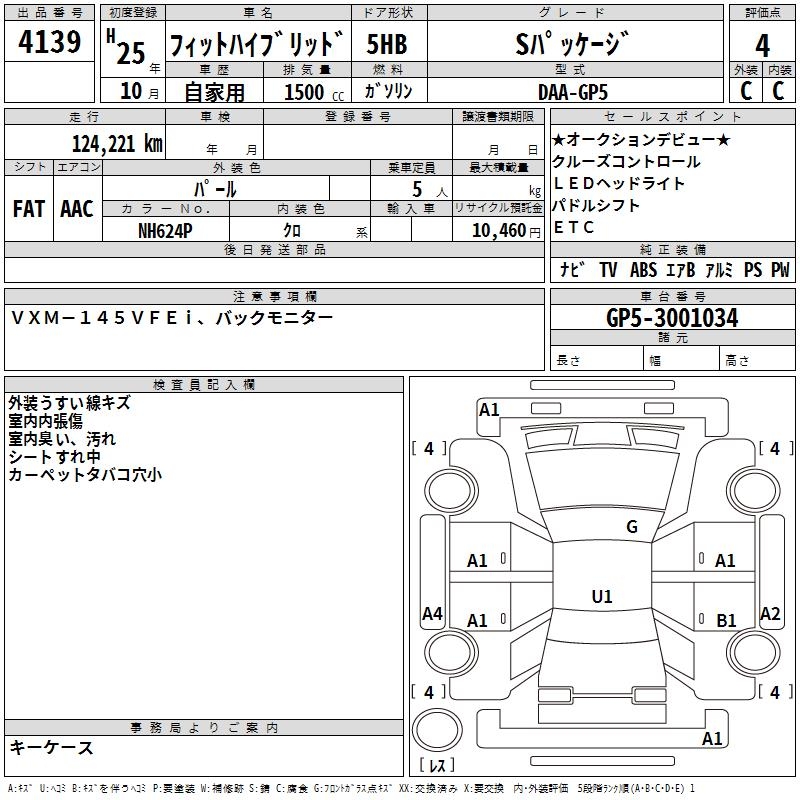Select クルーズコントロール sales point

626,161
